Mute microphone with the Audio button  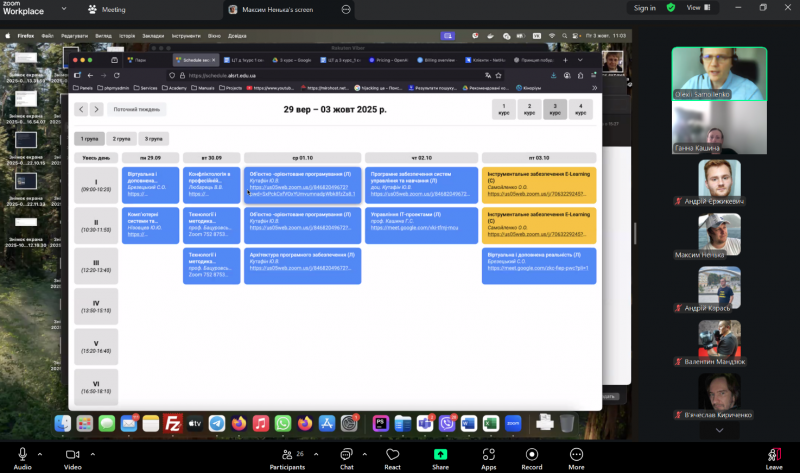(21, 455)
